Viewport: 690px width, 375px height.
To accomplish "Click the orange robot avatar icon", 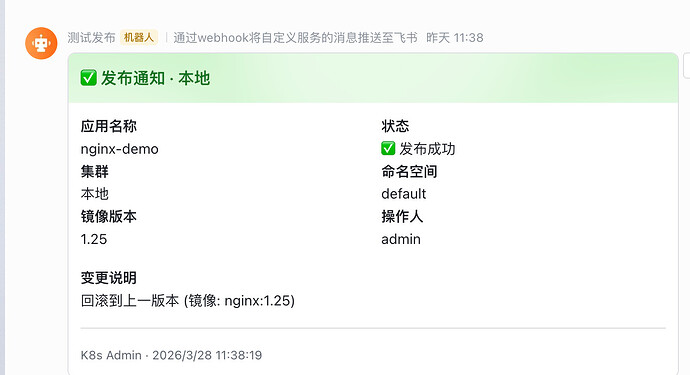I will [x=41, y=43].
